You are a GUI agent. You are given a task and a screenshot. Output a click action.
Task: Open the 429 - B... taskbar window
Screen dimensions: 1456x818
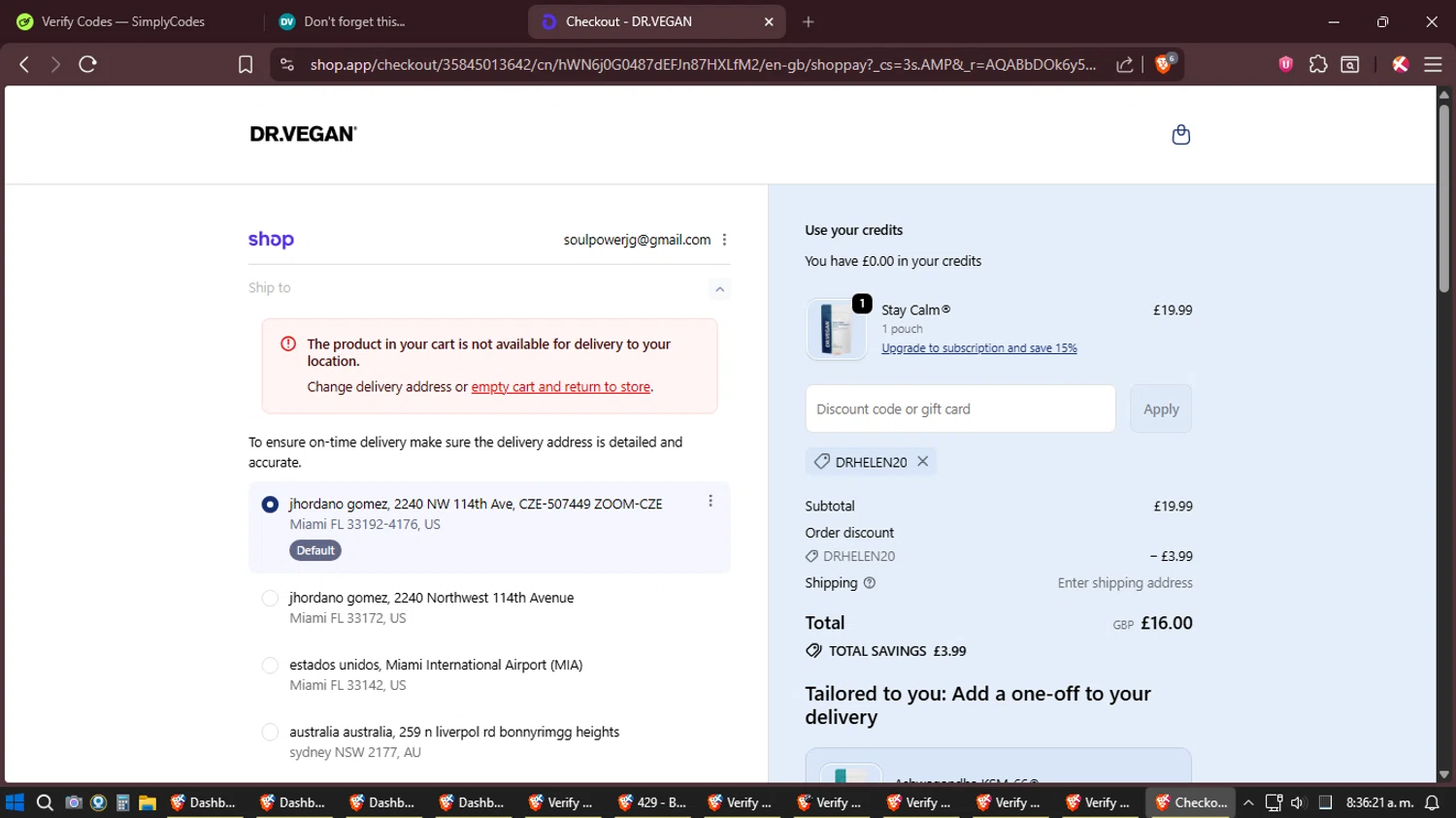tap(653, 802)
